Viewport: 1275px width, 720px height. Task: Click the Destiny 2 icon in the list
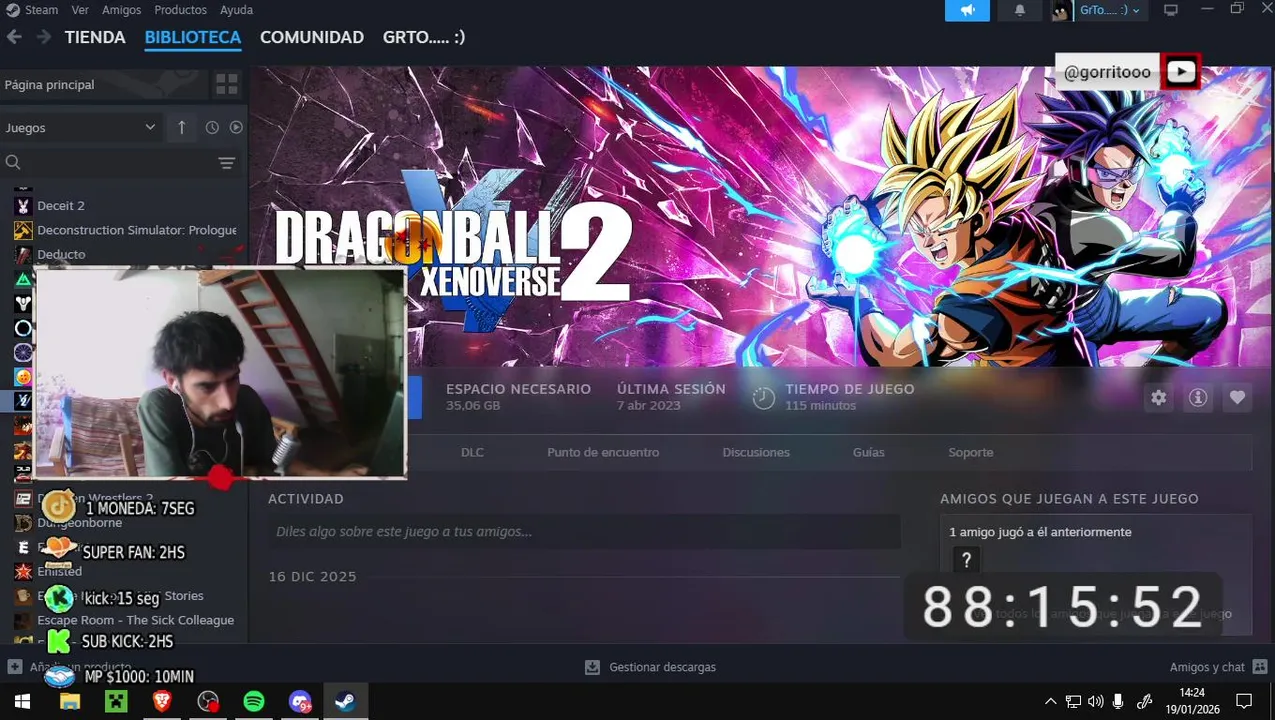click(x=23, y=303)
